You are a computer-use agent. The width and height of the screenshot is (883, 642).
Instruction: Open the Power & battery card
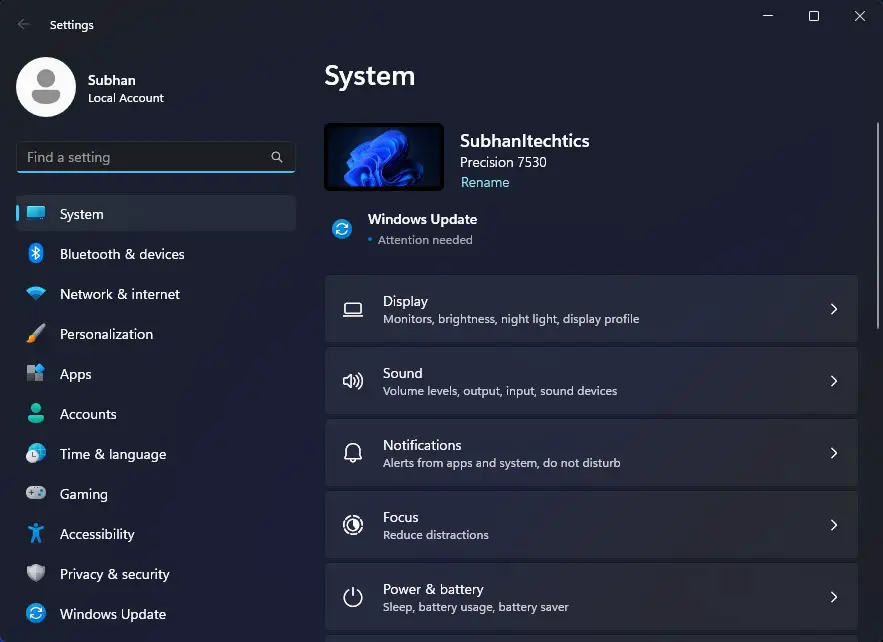coord(591,598)
